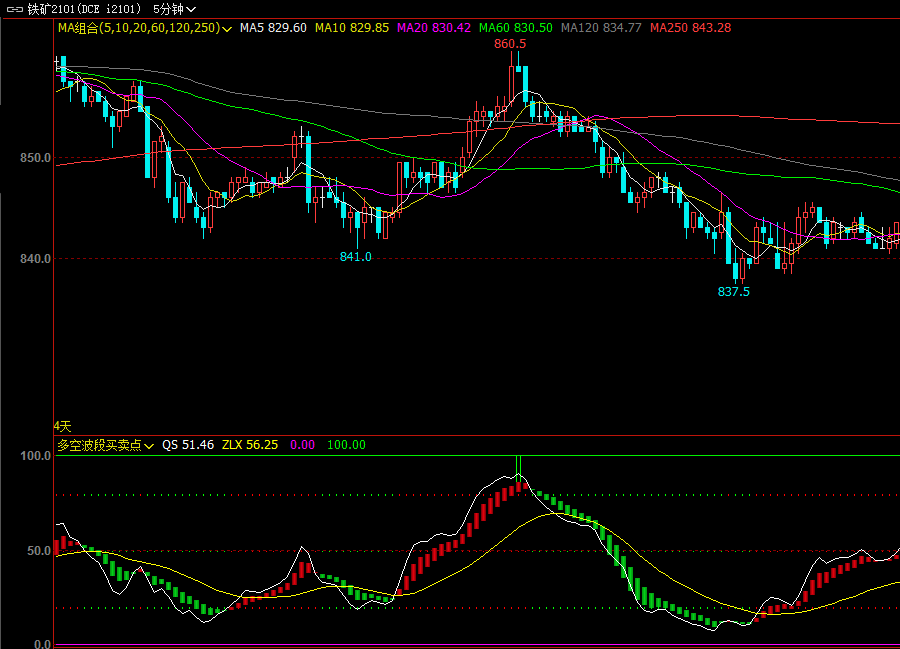Select the MA5 829.60 value label
The height and width of the screenshot is (649, 900).
click(273, 28)
